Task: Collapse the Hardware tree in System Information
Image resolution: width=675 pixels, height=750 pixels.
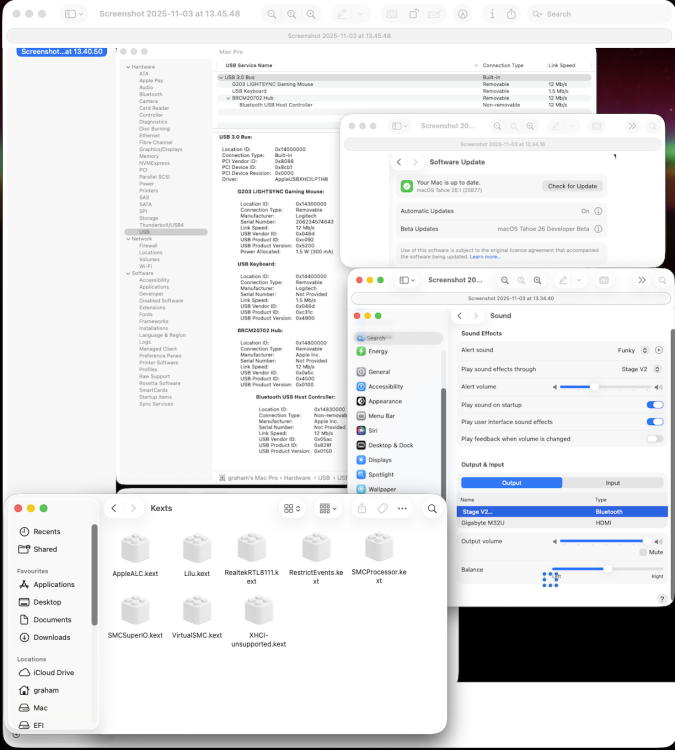Action: coord(128,67)
